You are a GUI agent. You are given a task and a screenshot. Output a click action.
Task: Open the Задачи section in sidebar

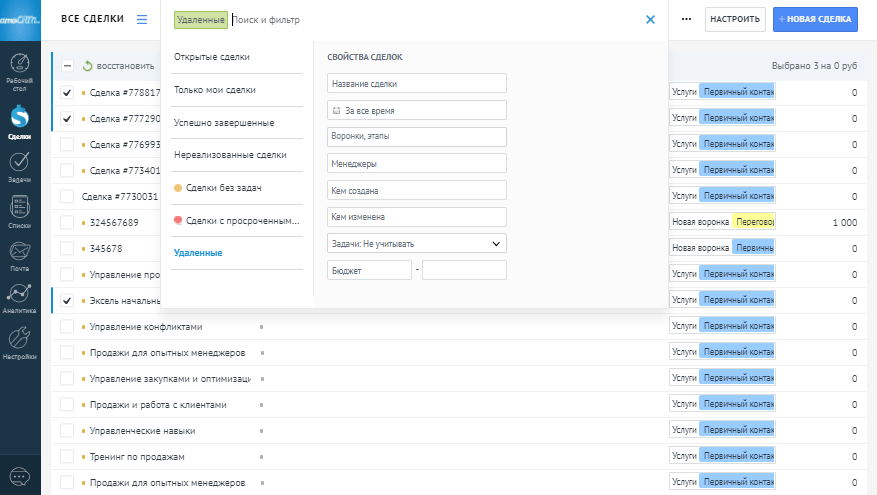(19, 166)
